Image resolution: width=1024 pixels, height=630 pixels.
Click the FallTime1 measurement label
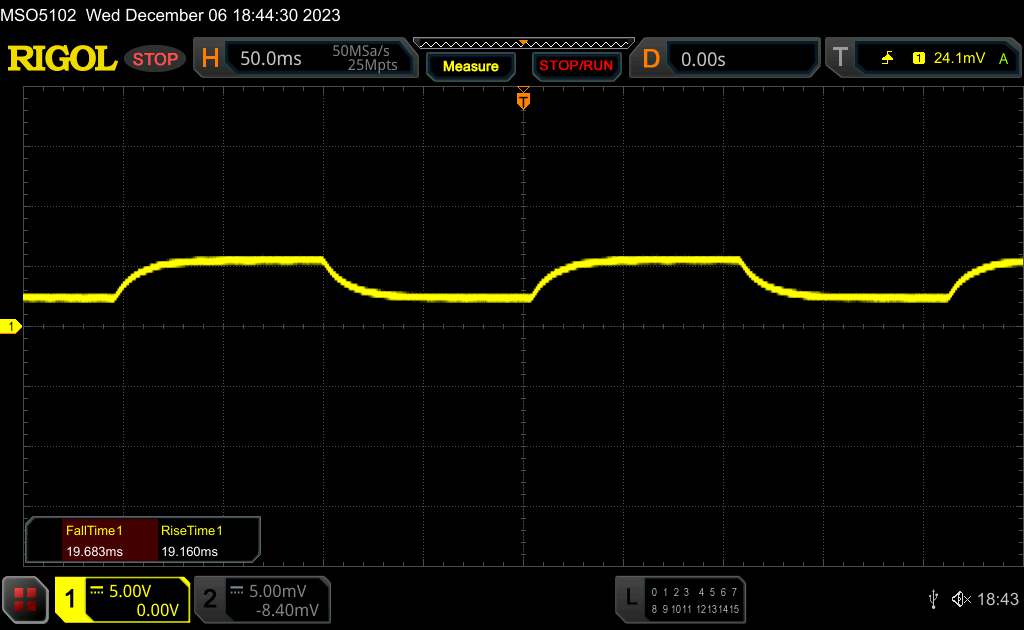[94, 531]
